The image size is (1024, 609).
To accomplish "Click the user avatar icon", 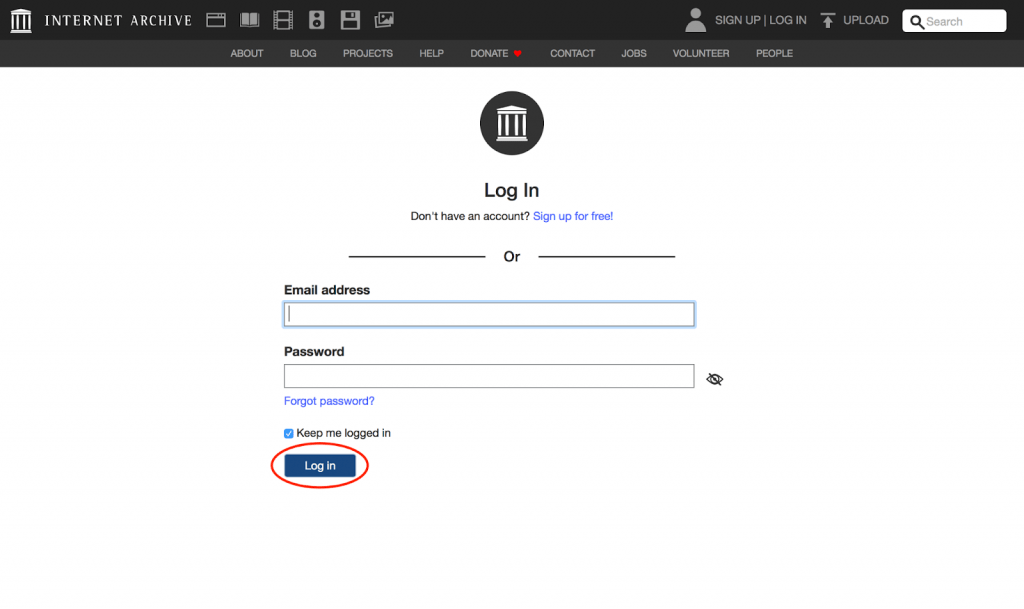I will 696,20.
